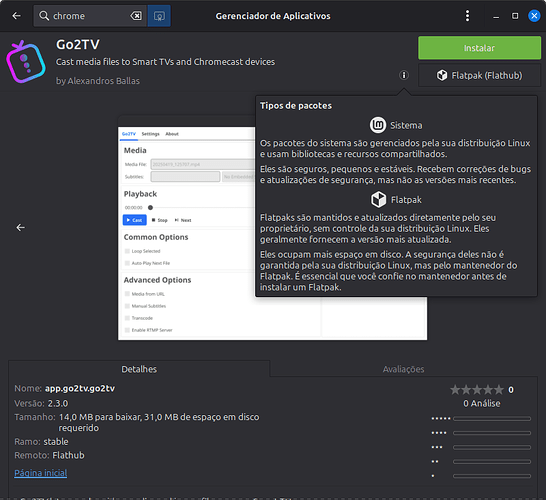The width and height of the screenshot is (546, 500).
Task: Click the Go2TV app icon
Action: click(26, 62)
